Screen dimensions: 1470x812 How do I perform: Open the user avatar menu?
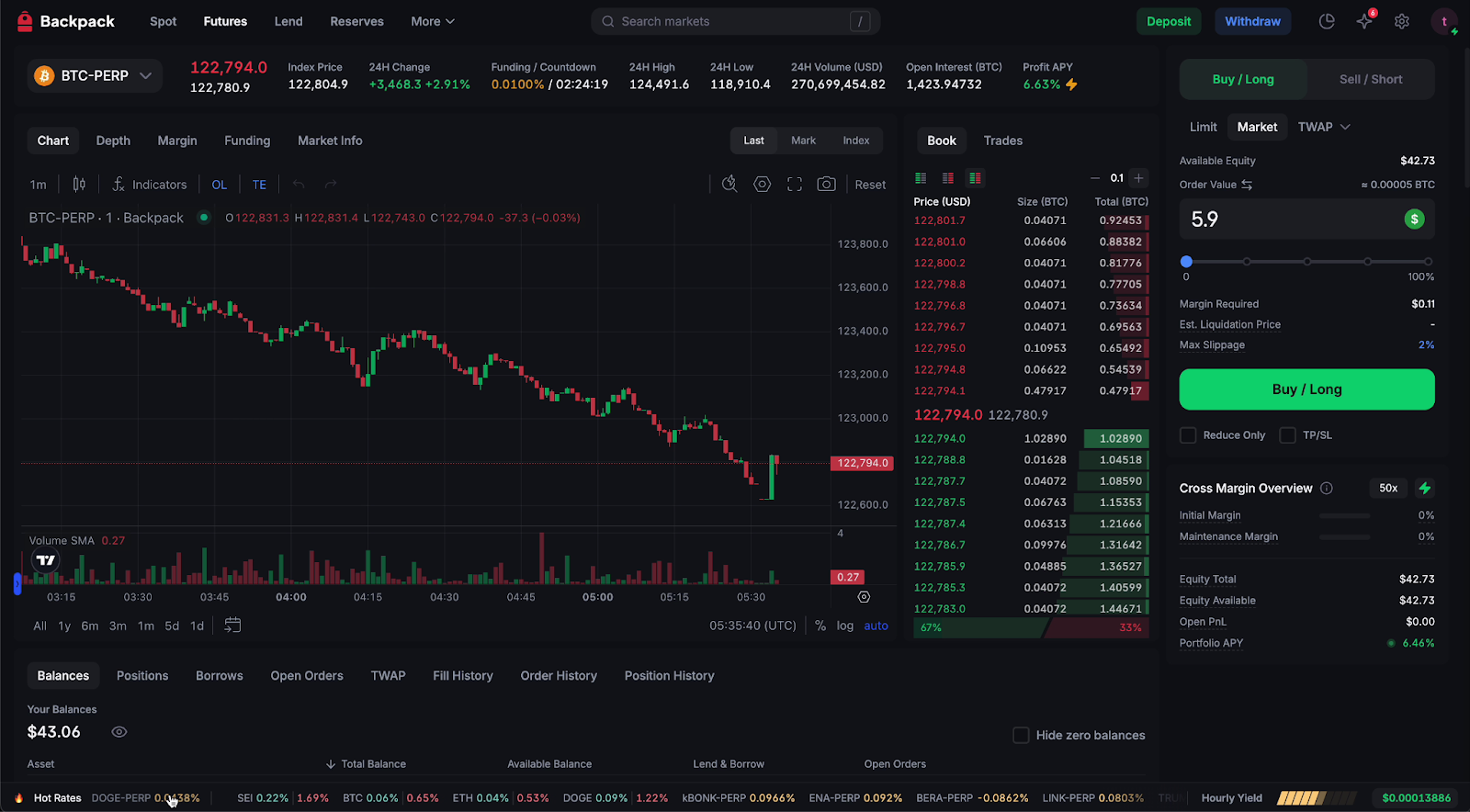click(1444, 21)
